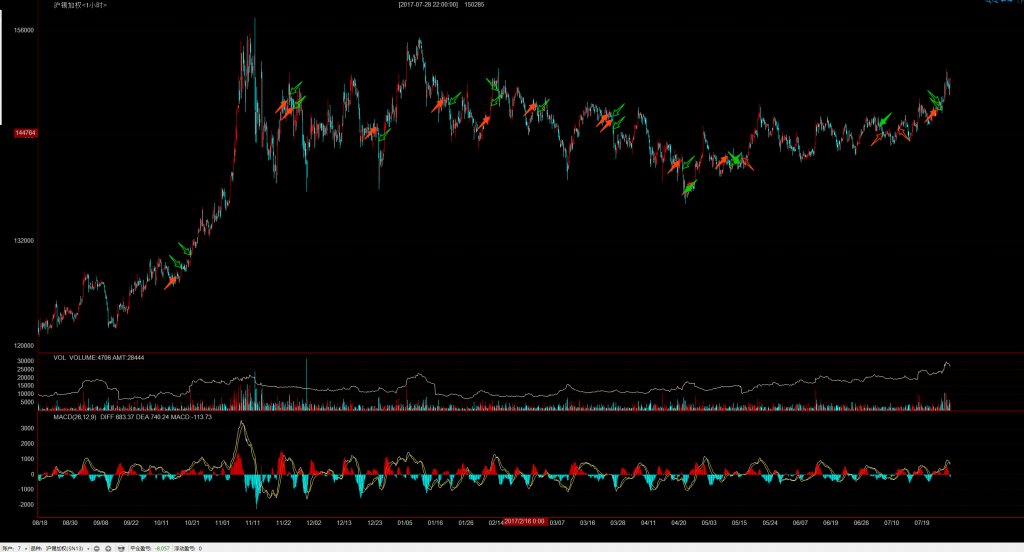Click the 132000 price axis label
Viewport: 1024px width, 552px height.
[x=24, y=240]
